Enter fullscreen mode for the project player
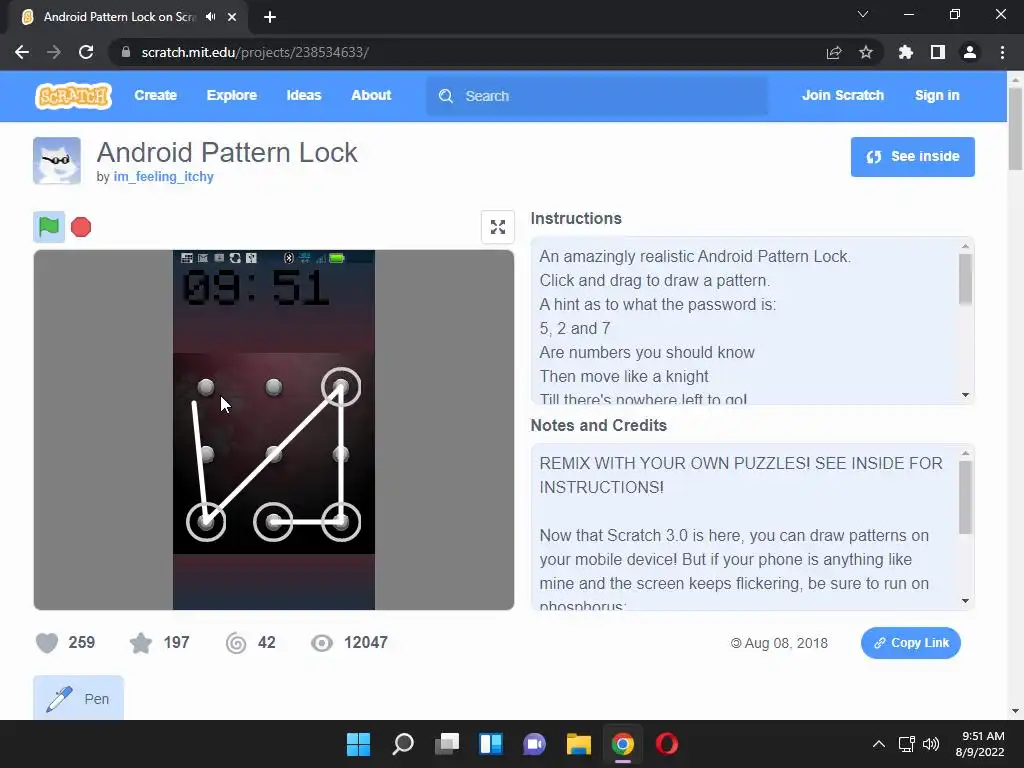 coord(498,227)
